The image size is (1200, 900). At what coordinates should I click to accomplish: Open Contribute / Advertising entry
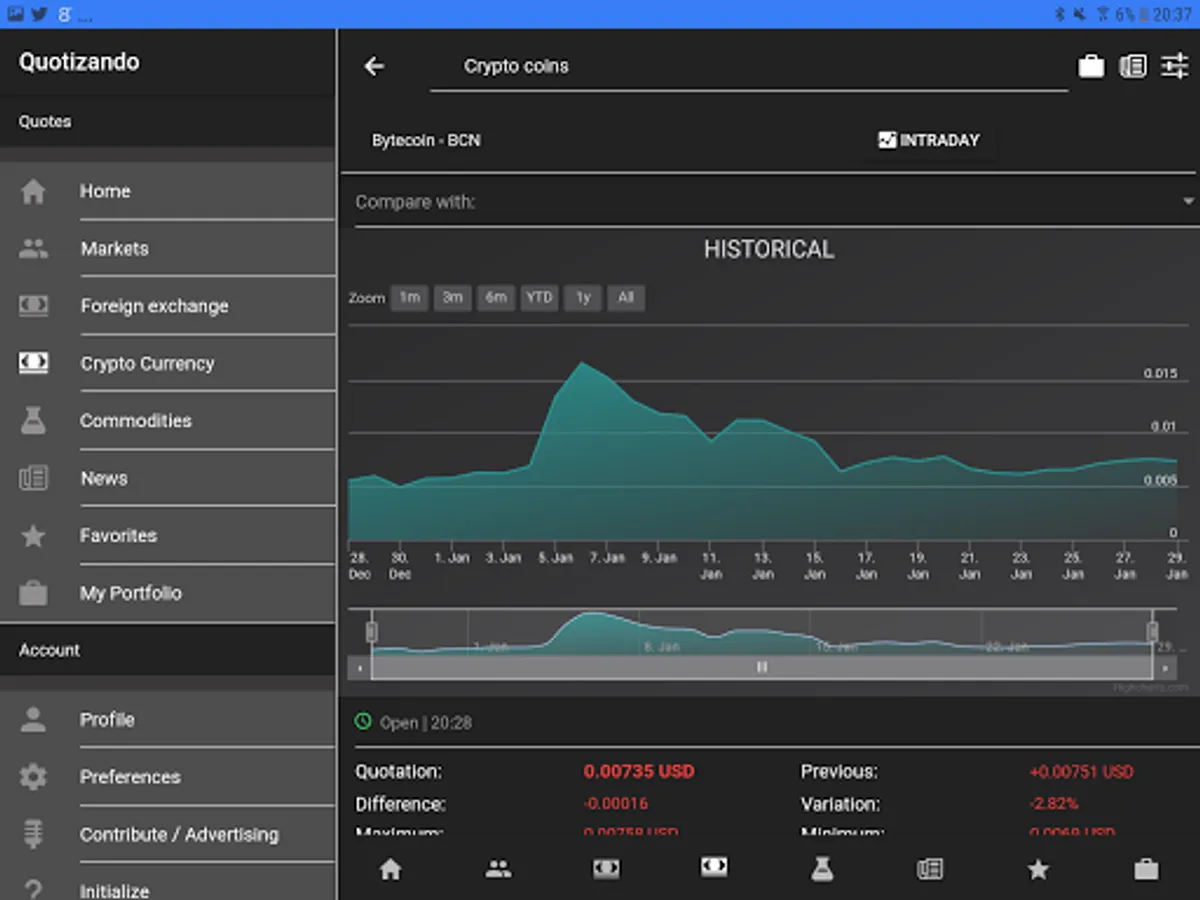tap(167, 834)
